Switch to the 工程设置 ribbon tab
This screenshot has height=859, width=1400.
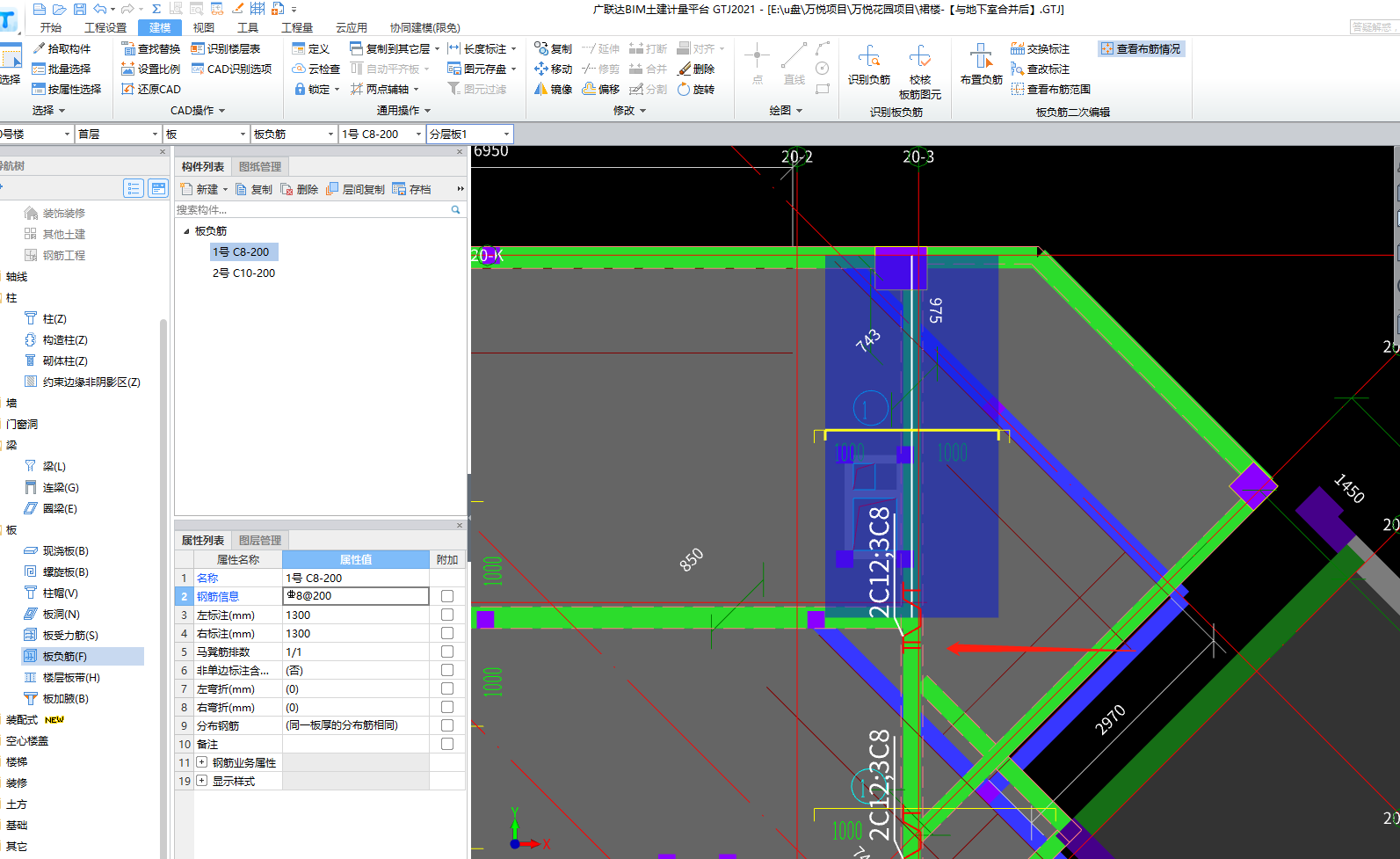pos(105,27)
